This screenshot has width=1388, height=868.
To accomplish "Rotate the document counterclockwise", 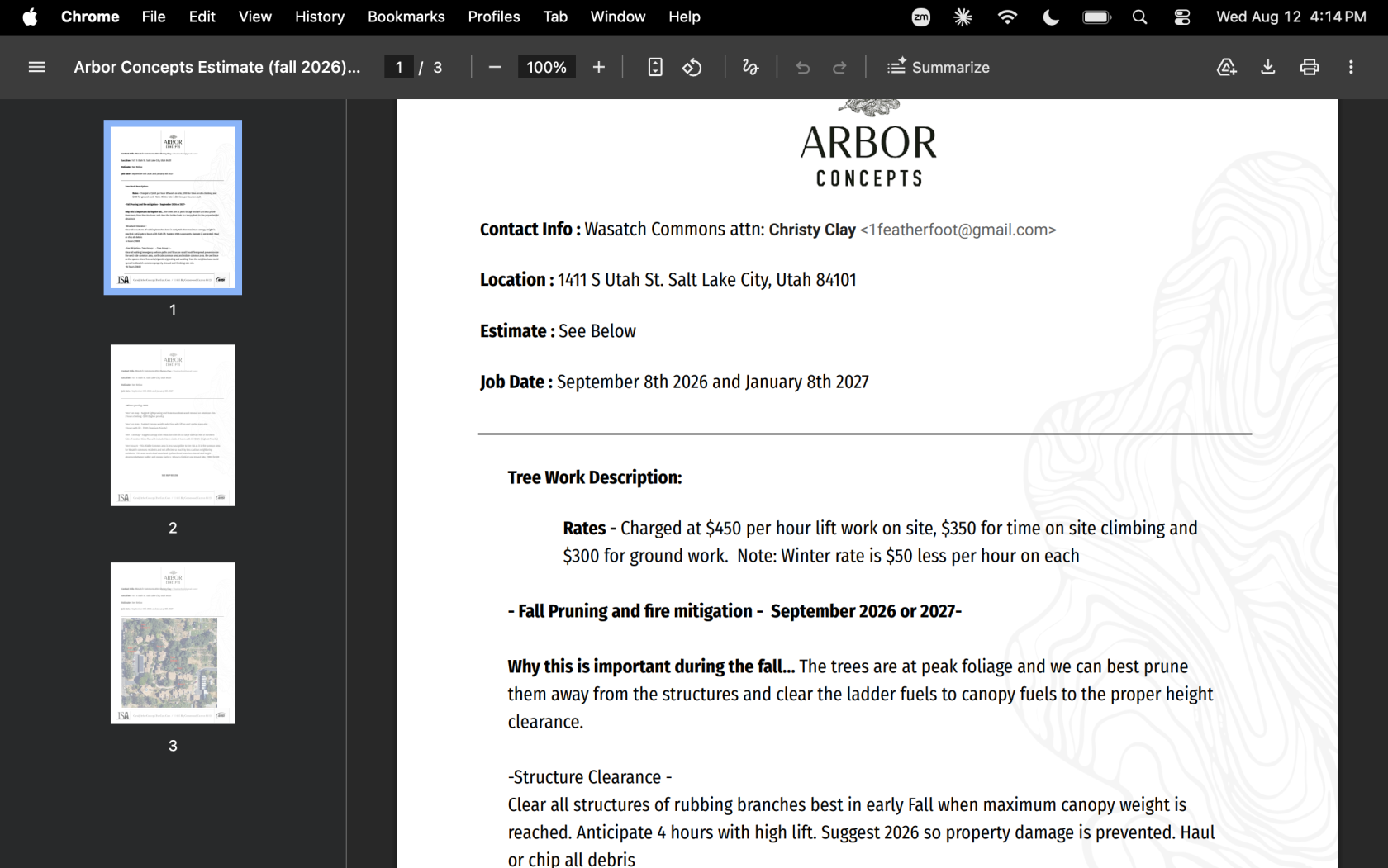I will point(692,67).
